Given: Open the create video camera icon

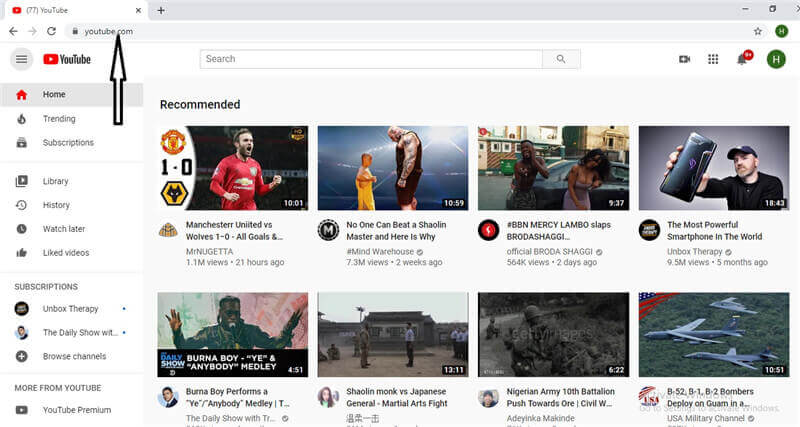Looking at the screenshot, I should click(684, 59).
